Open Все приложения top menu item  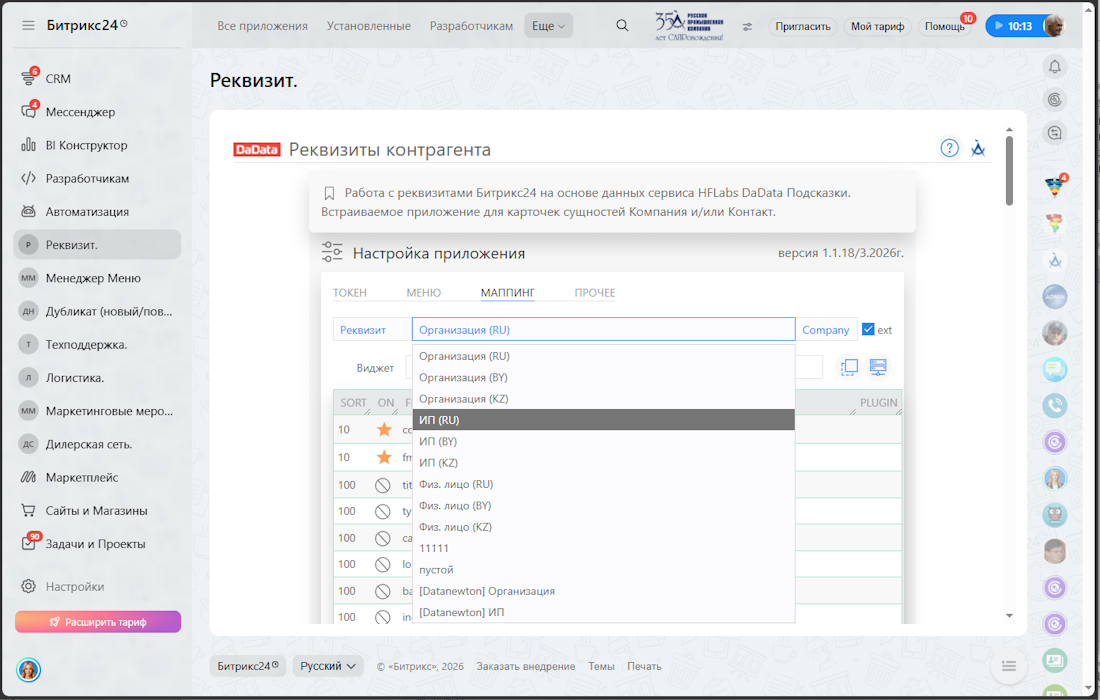pos(262,26)
